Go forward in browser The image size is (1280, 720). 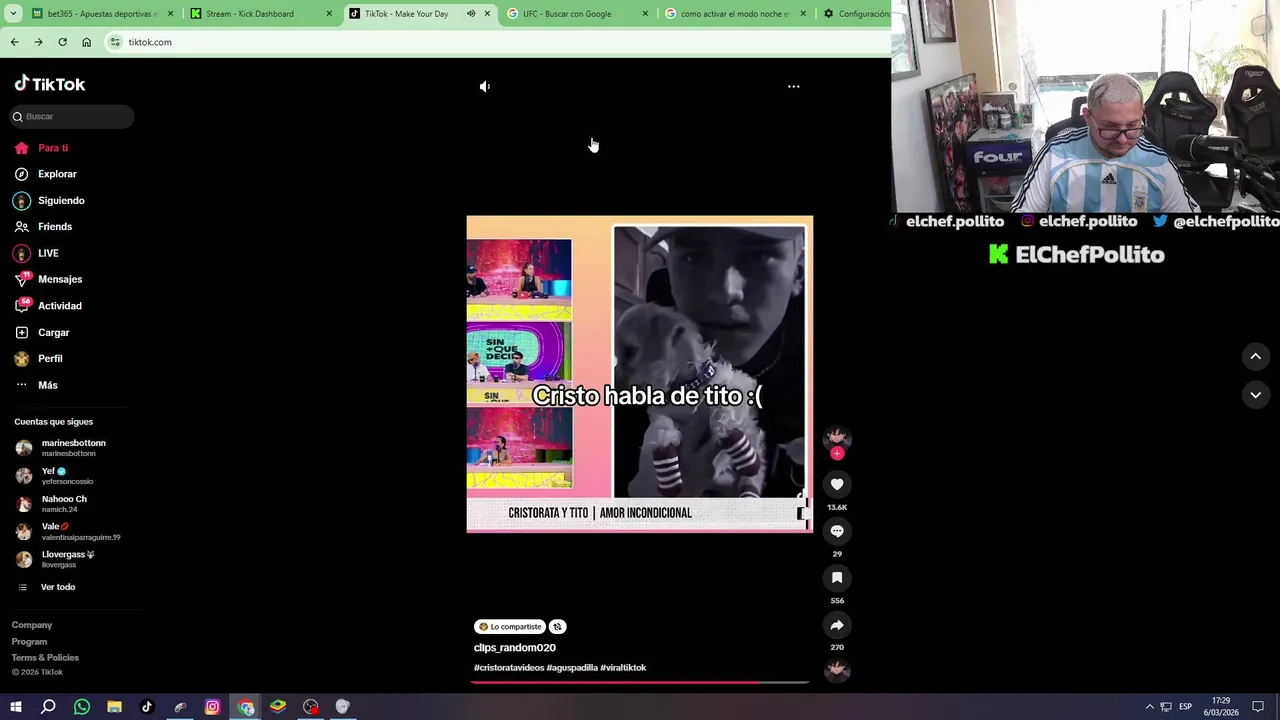point(38,42)
